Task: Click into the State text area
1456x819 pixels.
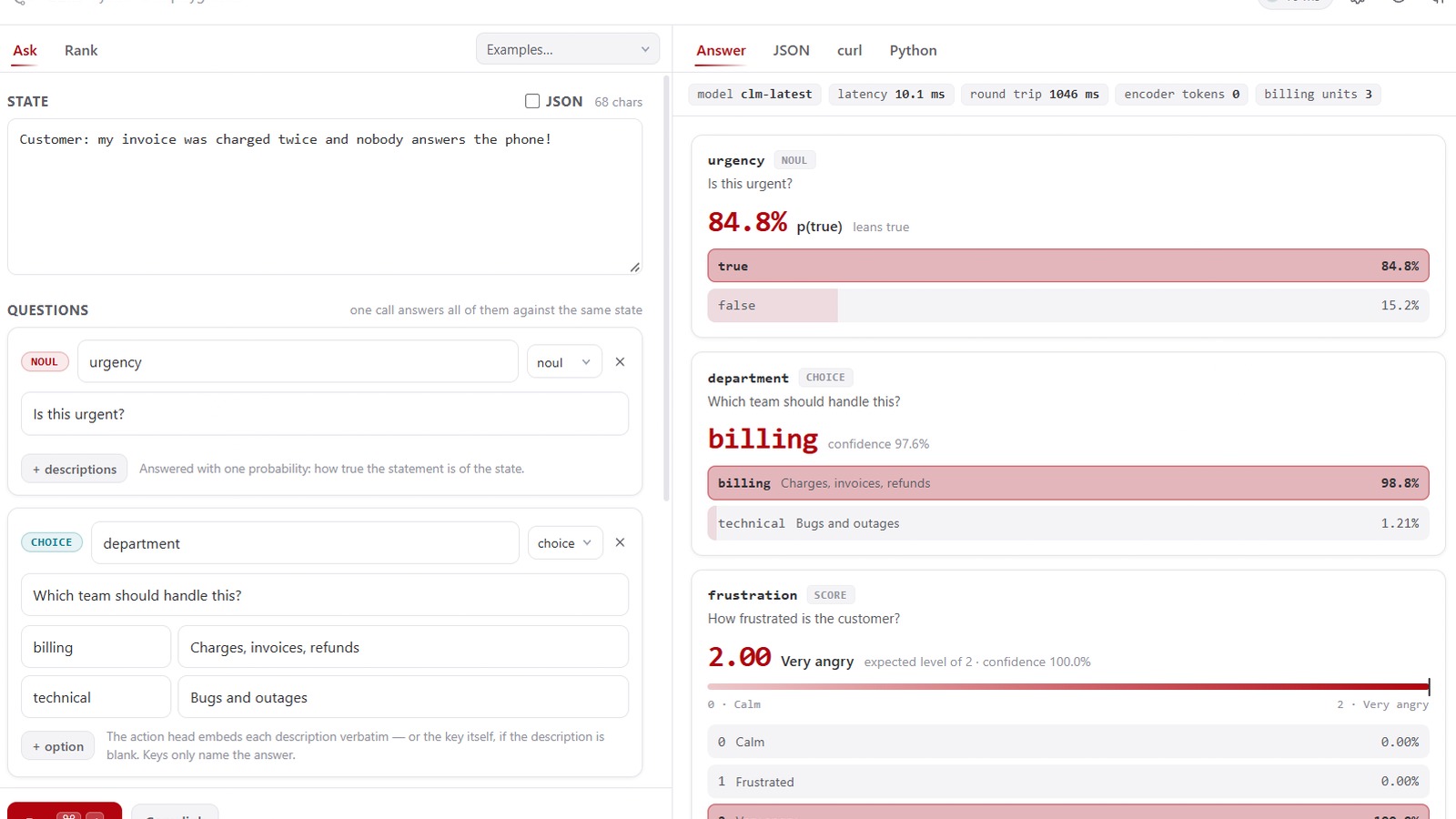Action: click(325, 197)
